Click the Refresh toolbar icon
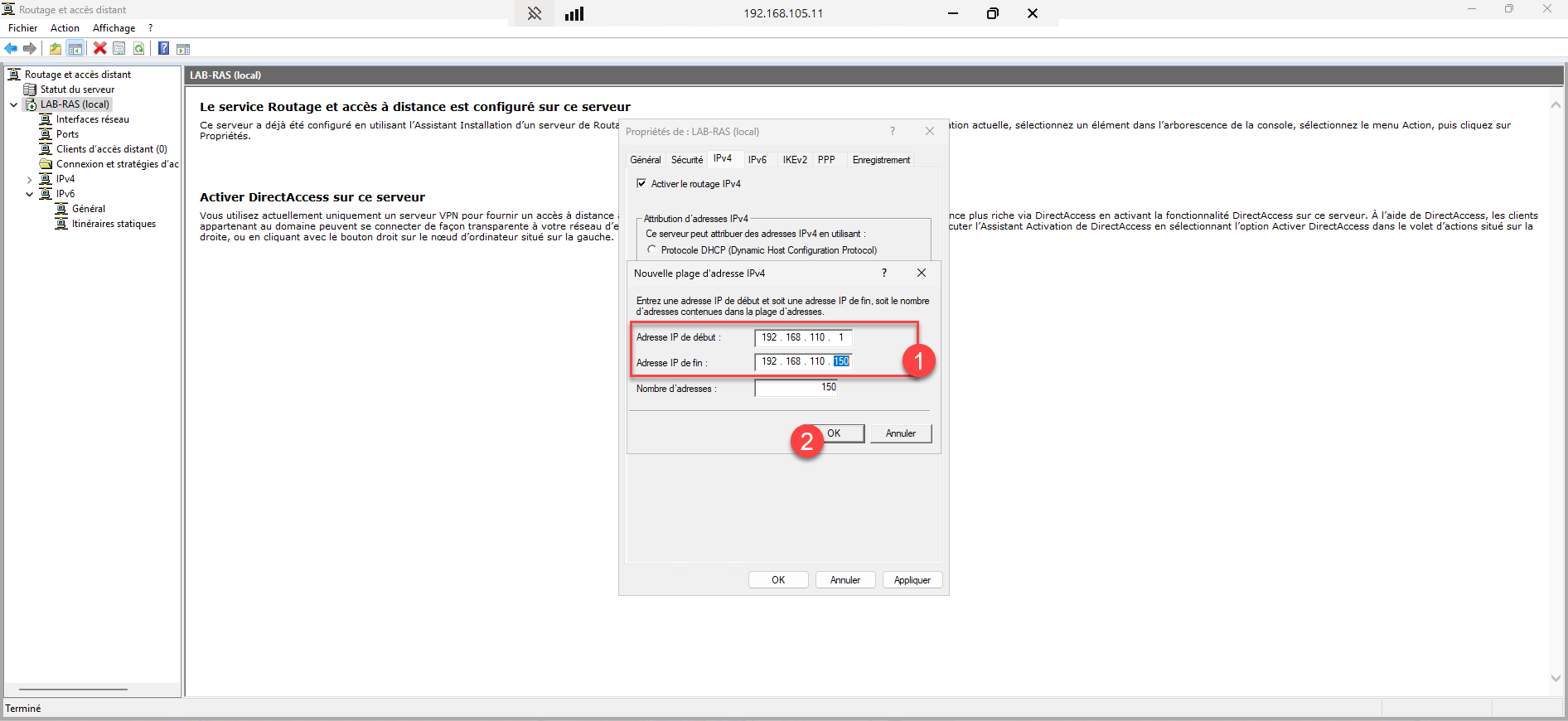The image size is (1568, 721). click(x=139, y=49)
